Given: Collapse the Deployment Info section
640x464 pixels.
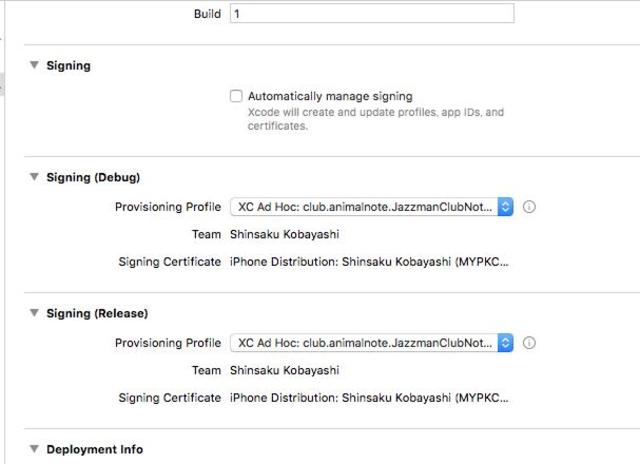Looking at the screenshot, I should pyautogui.click(x=34, y=449).
